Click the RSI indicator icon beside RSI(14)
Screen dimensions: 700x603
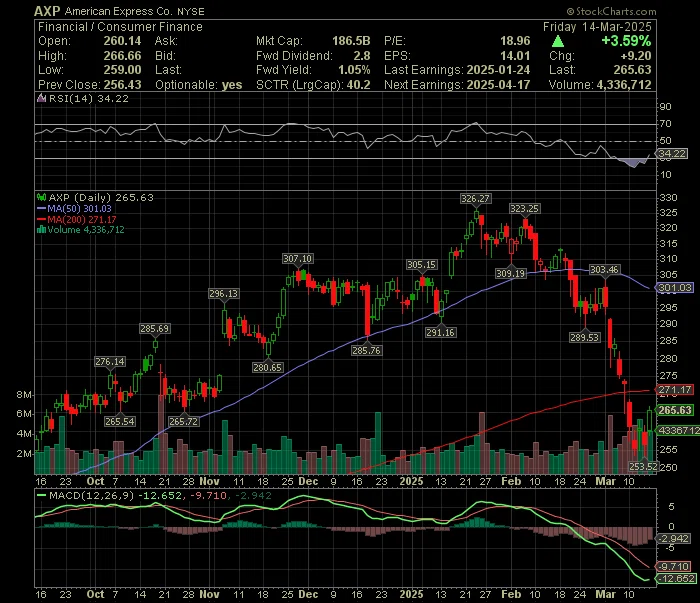(42, 98)
